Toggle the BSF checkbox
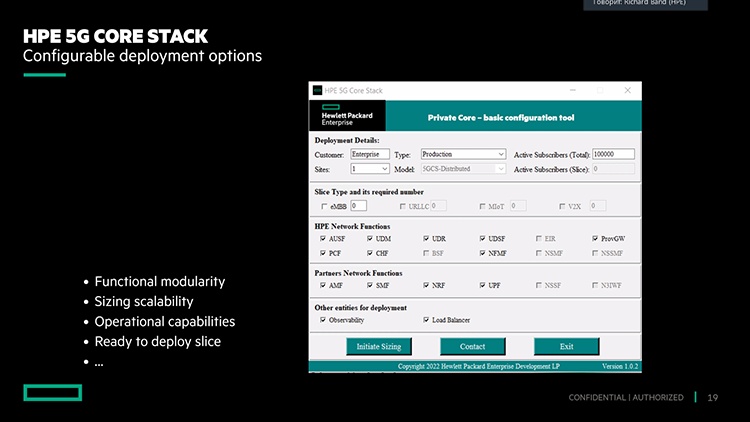 pos(426,253)
